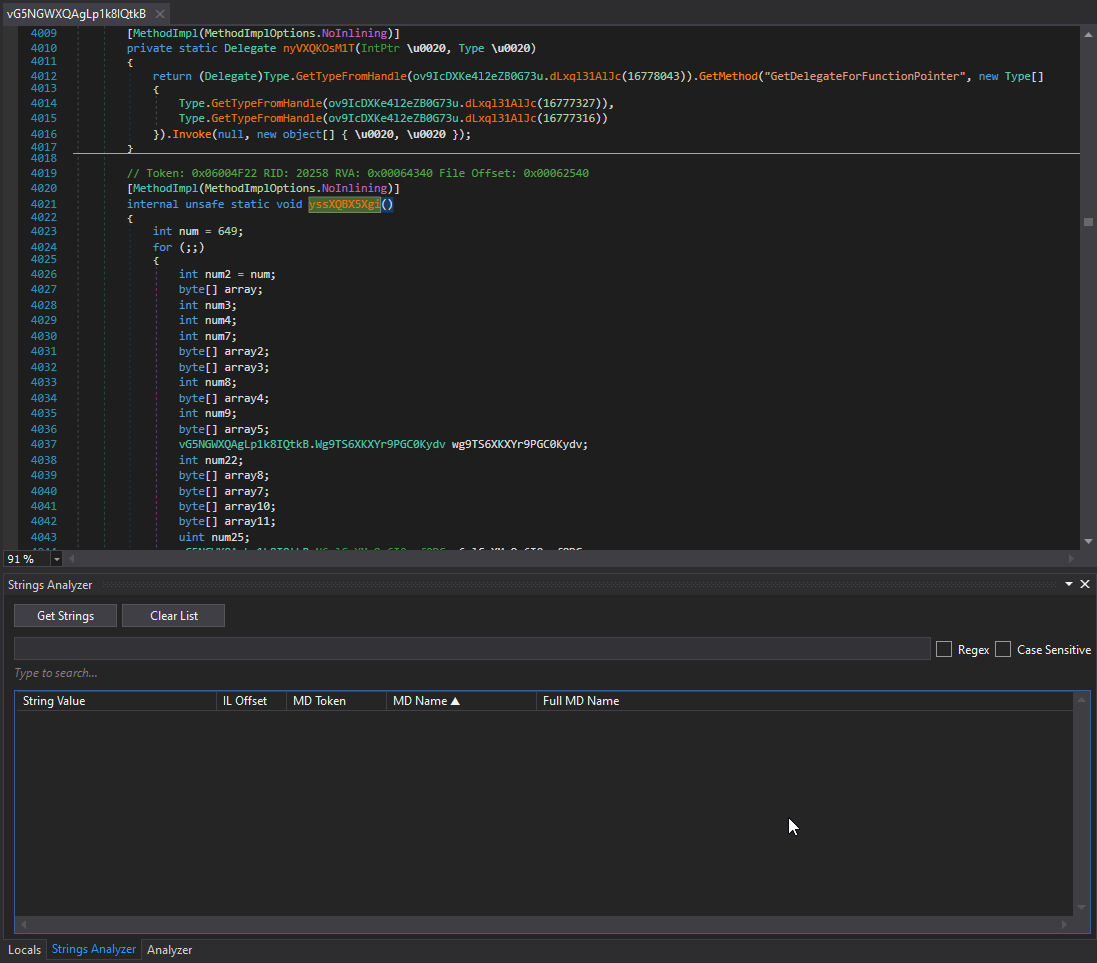The width and height of the screenshot is (1097, 963).
Task: Select the vG5NGWXQAgLp1k8IQtkB document tab
Action: pos(77,14)
